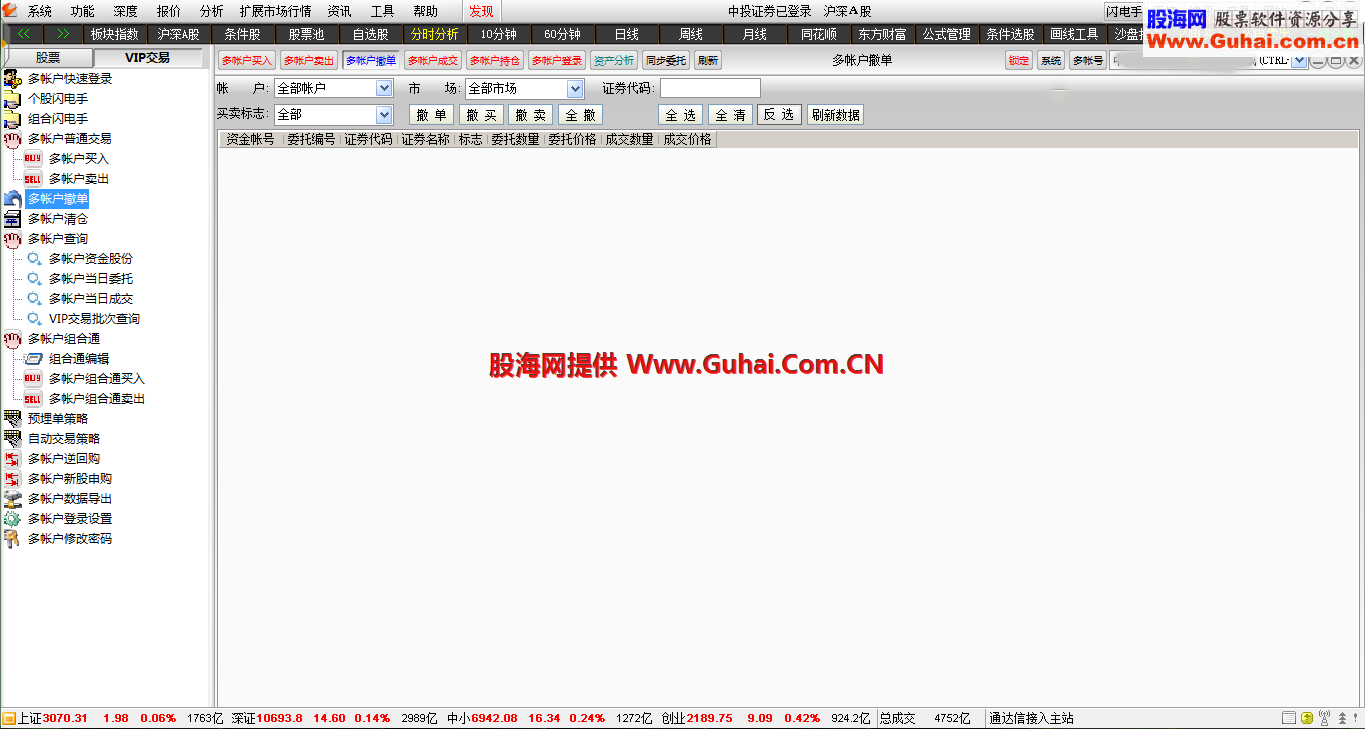The image size is (1365, 729).
Task: Switch to the 股票 sidebar tab
Action: click(48, 58)
